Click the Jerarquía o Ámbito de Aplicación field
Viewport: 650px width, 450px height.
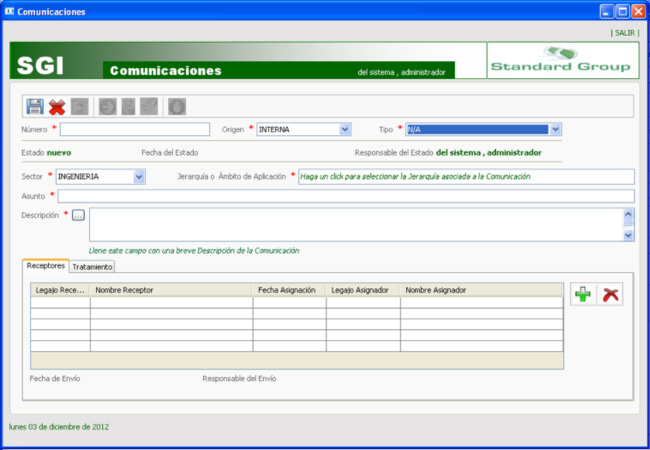click(x=465, y=176)
